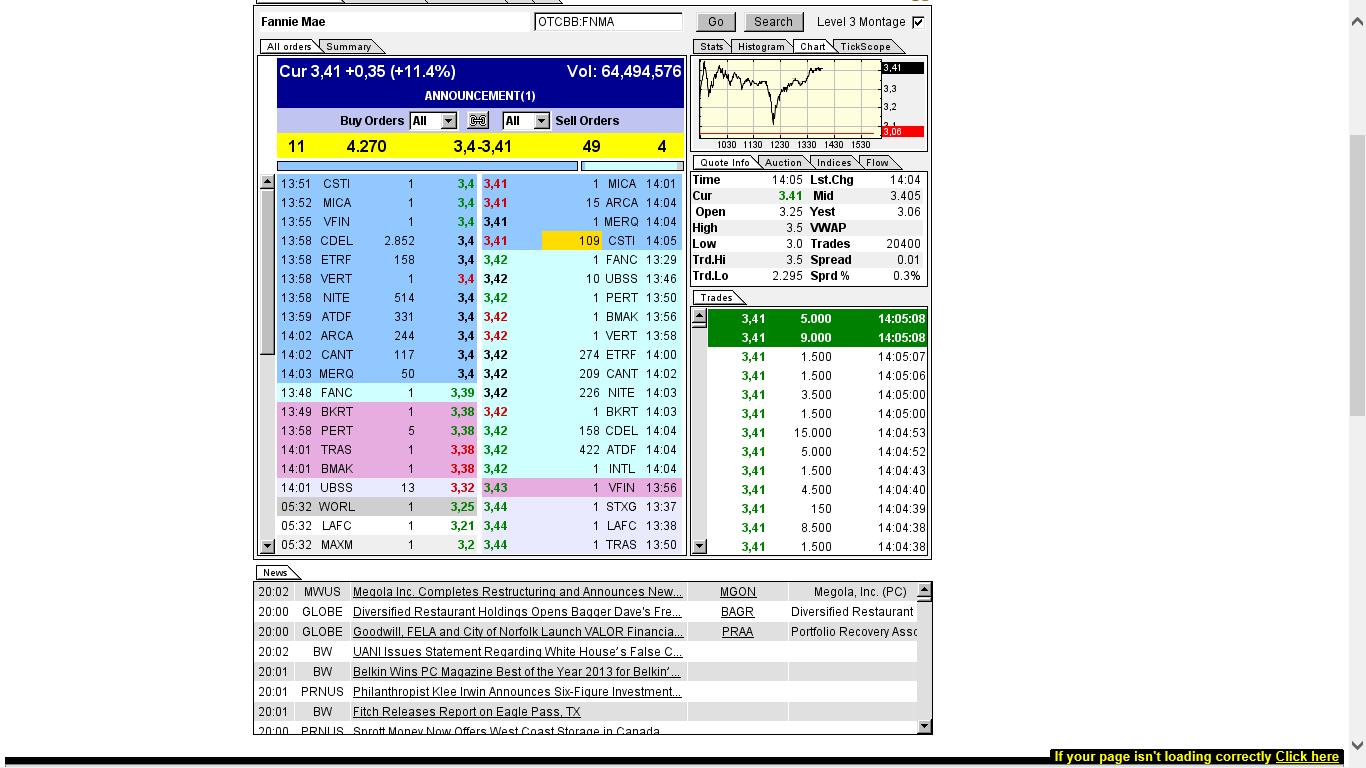This screenshot has height=768, width=1366.
Task: Read the Goodwill, FELA and Norfolk headline
Action: pyautogui.click(x=518, y=632)
